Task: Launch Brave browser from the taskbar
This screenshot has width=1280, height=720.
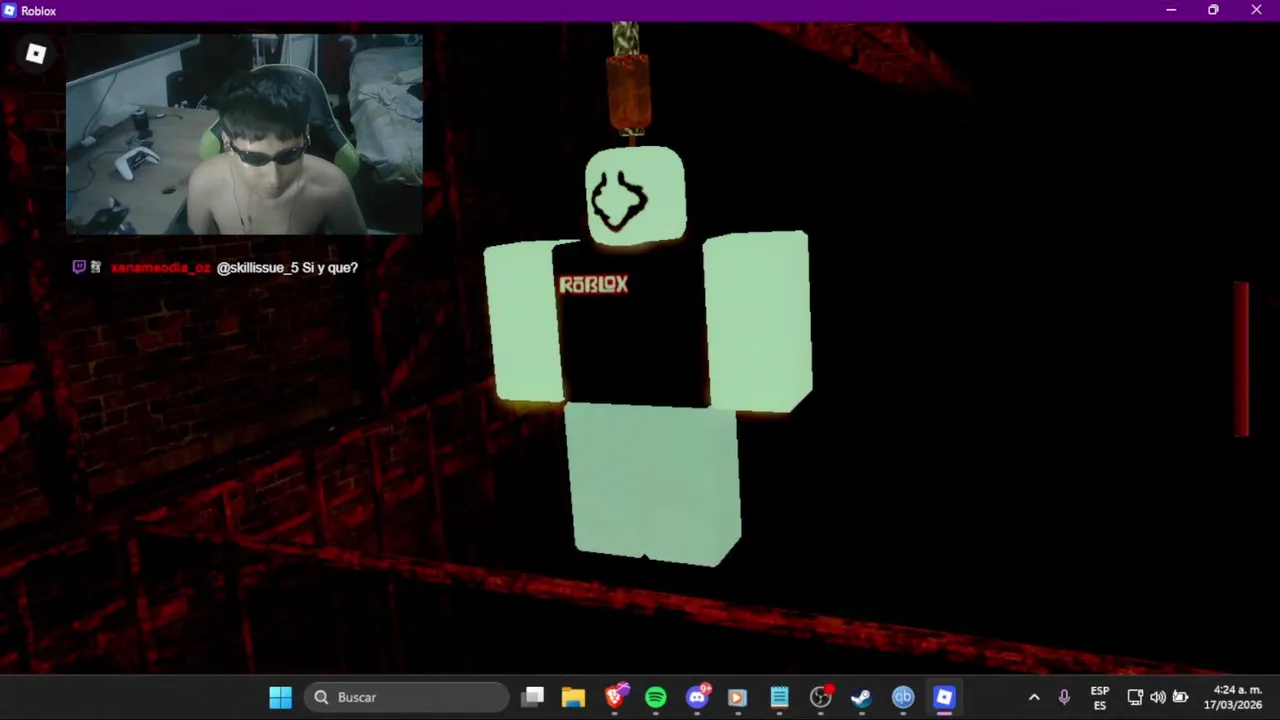Action: (615, 697)
